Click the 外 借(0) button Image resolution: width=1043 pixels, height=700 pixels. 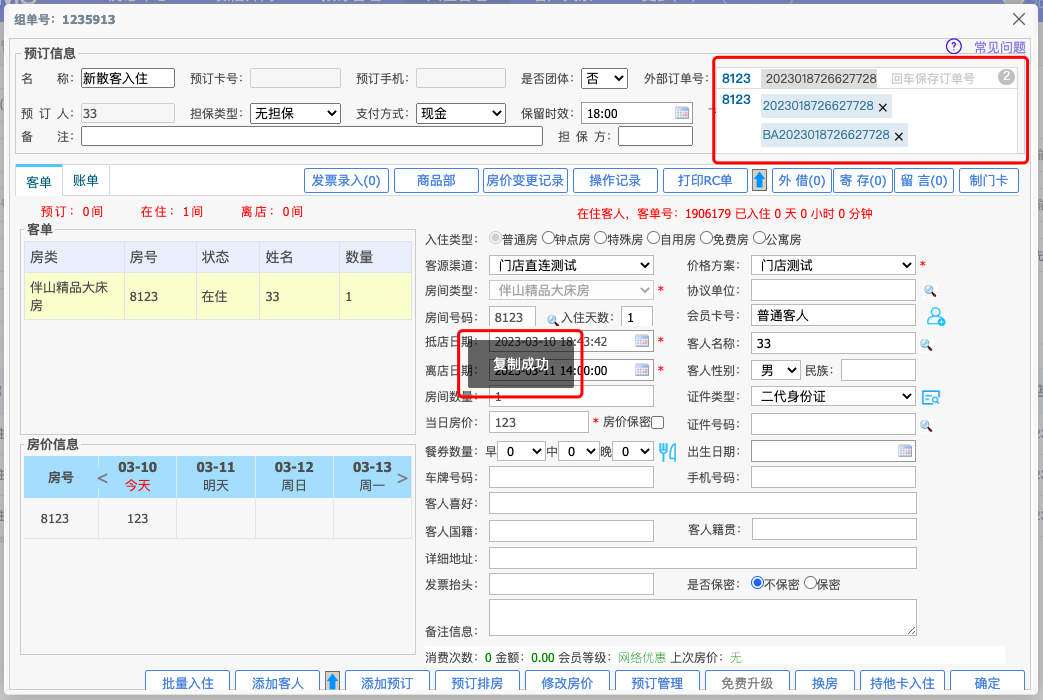[x=802, y=180]
